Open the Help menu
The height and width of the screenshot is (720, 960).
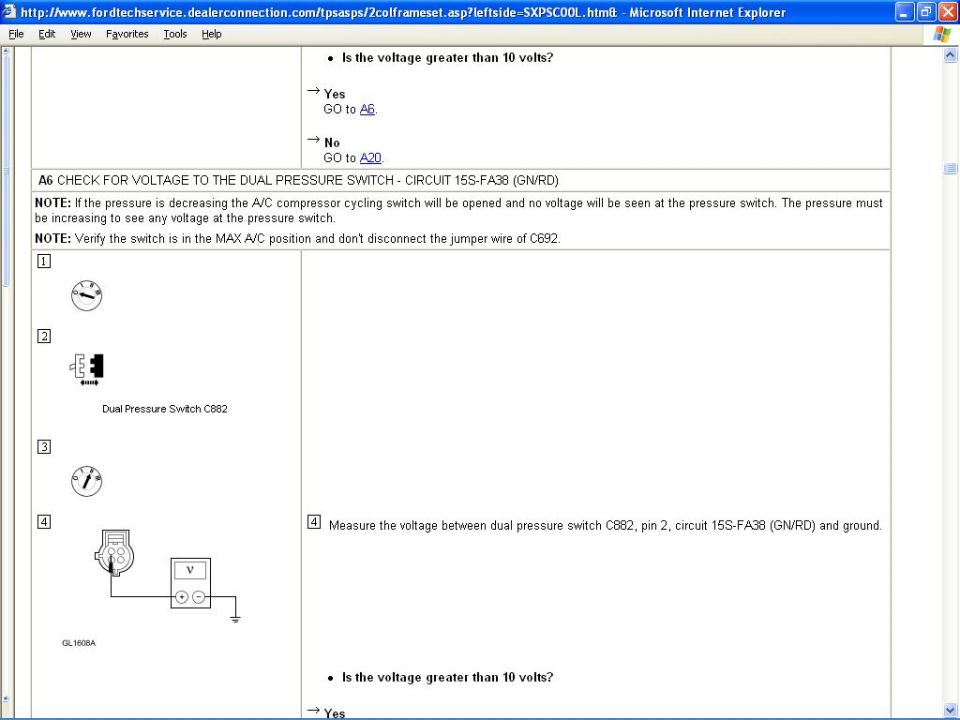pos(211,34)
